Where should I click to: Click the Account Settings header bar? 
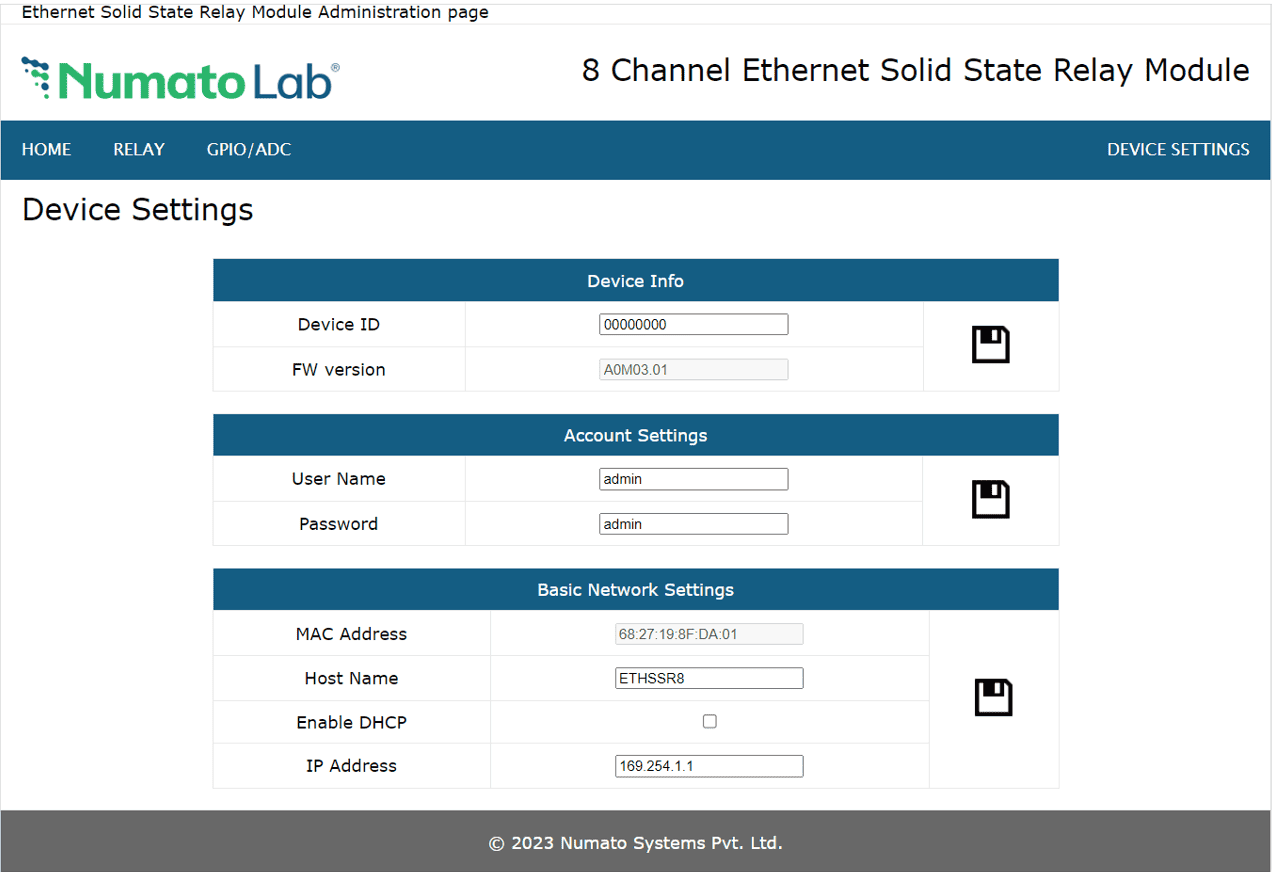pyautogui.click(x=635, y=435)
